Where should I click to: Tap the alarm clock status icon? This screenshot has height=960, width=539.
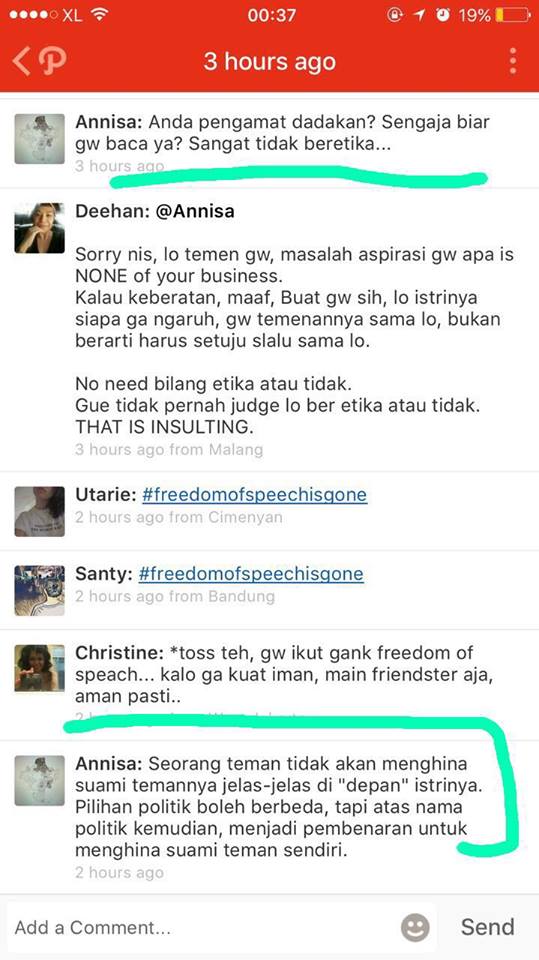coord(443,15)
